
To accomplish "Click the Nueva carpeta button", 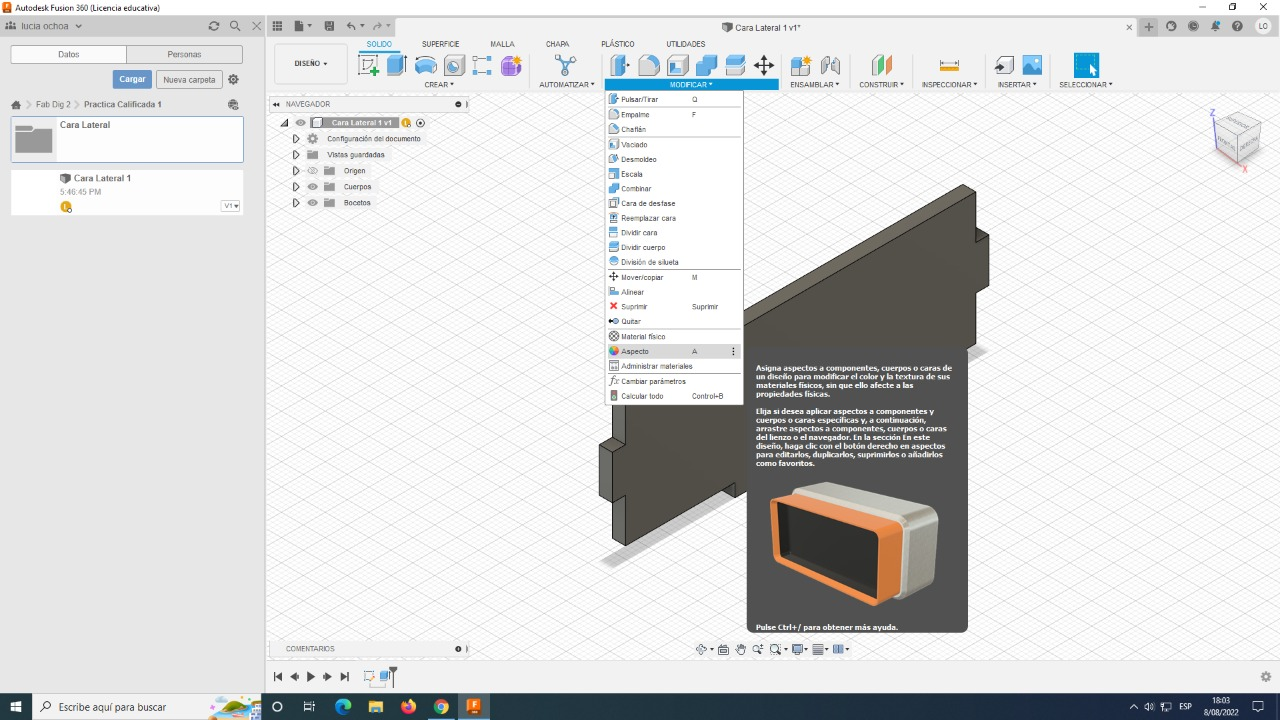I will [189, 80].
